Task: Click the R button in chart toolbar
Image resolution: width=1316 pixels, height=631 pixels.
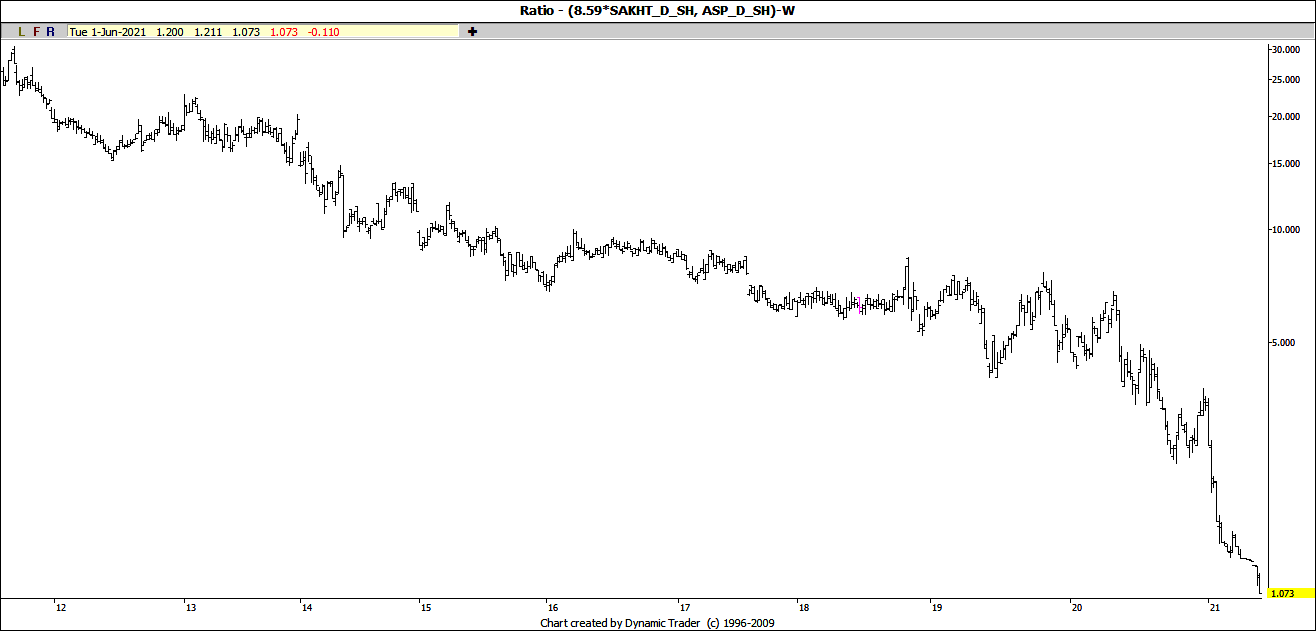Action: pos(51,32)
